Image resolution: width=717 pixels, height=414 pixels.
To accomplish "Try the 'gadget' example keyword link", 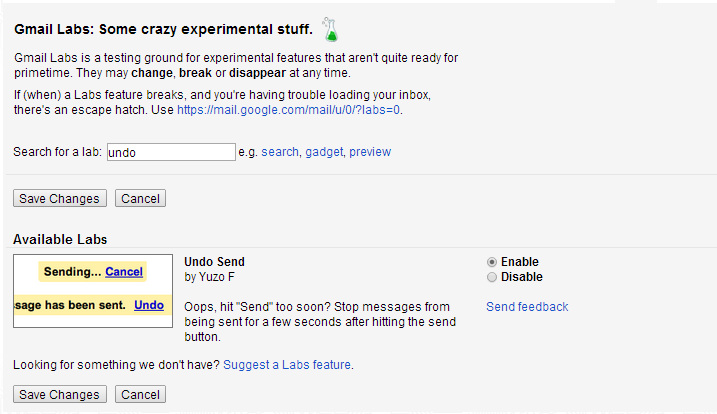I will tap(324, 152).
